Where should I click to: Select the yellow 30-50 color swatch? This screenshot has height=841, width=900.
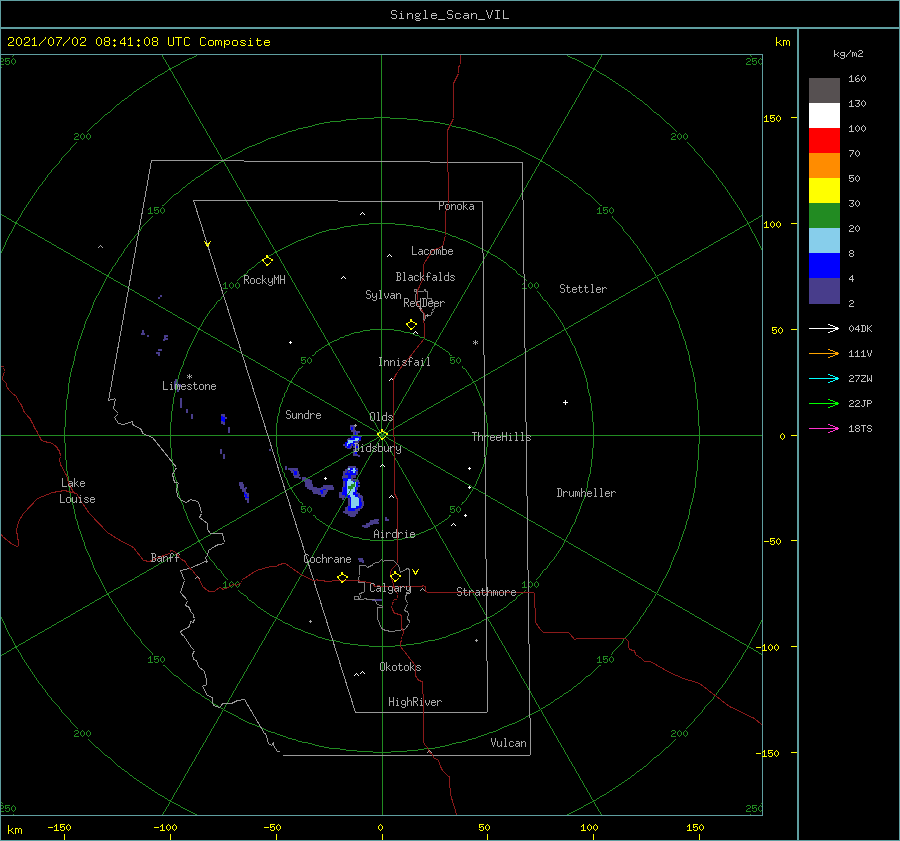(824, 191)
